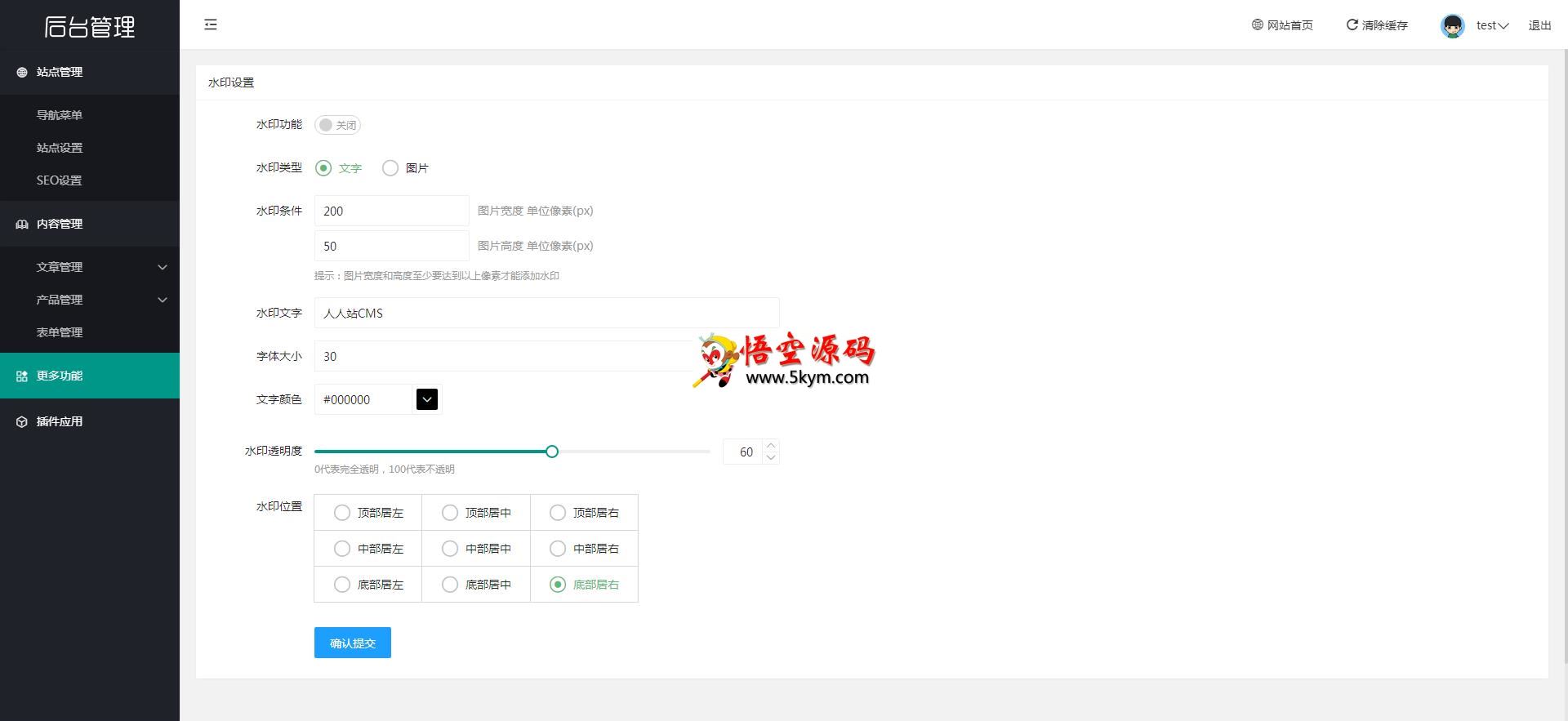
Task: Click the 更多功能 grid icon
Action: coord(22,376)
